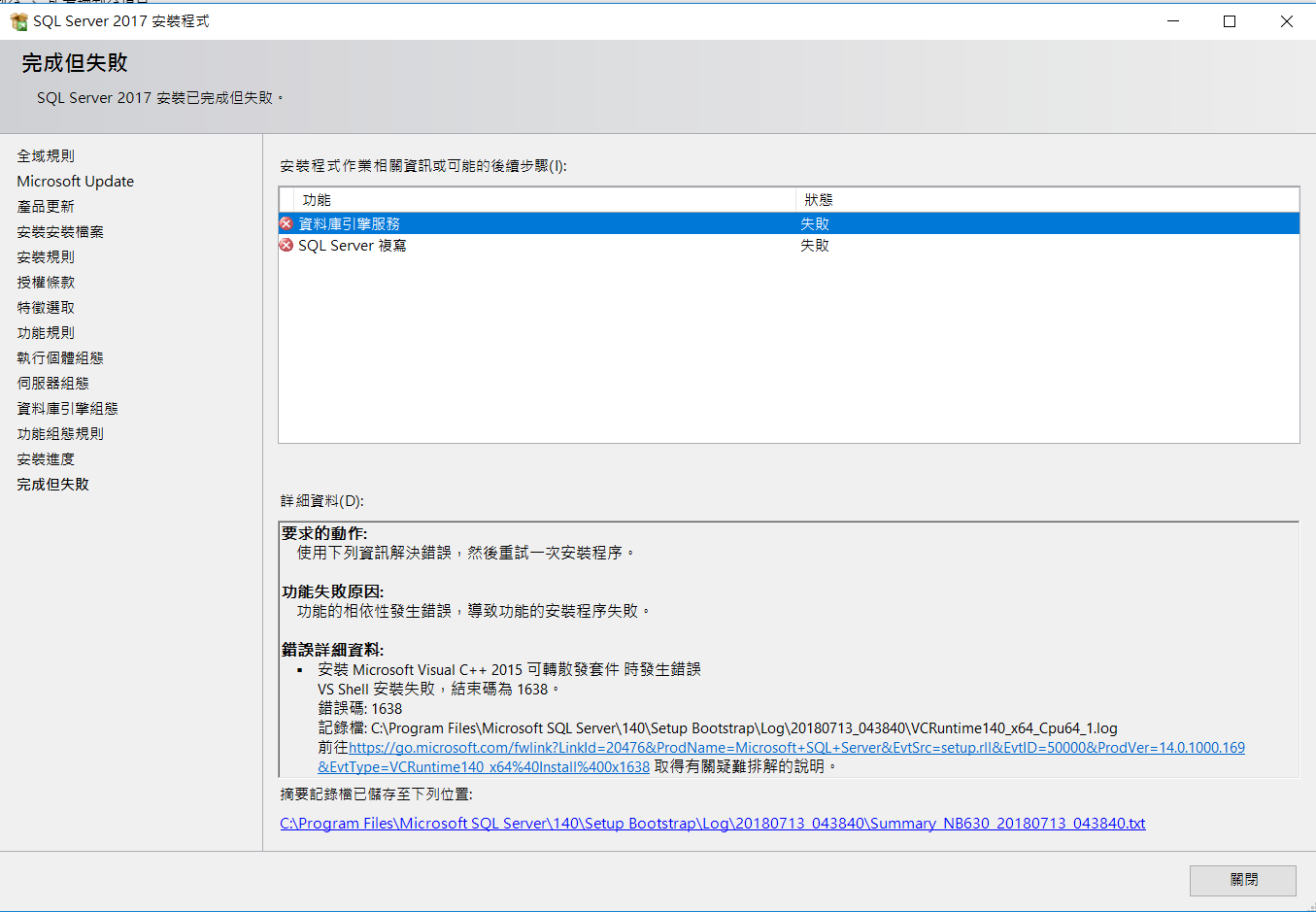Select the 產品更新 step in sidebar
Screen dimensions: 1316x912
point(46,206)
